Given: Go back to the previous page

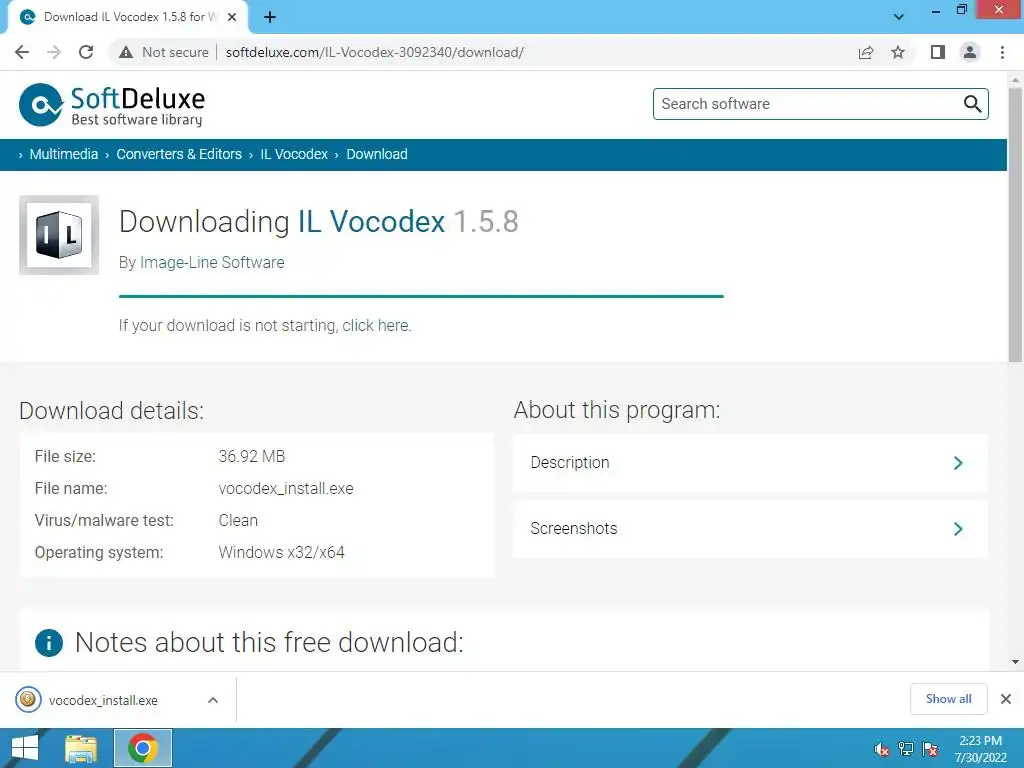Looking at the screenshot, I should tap(22, 52).
